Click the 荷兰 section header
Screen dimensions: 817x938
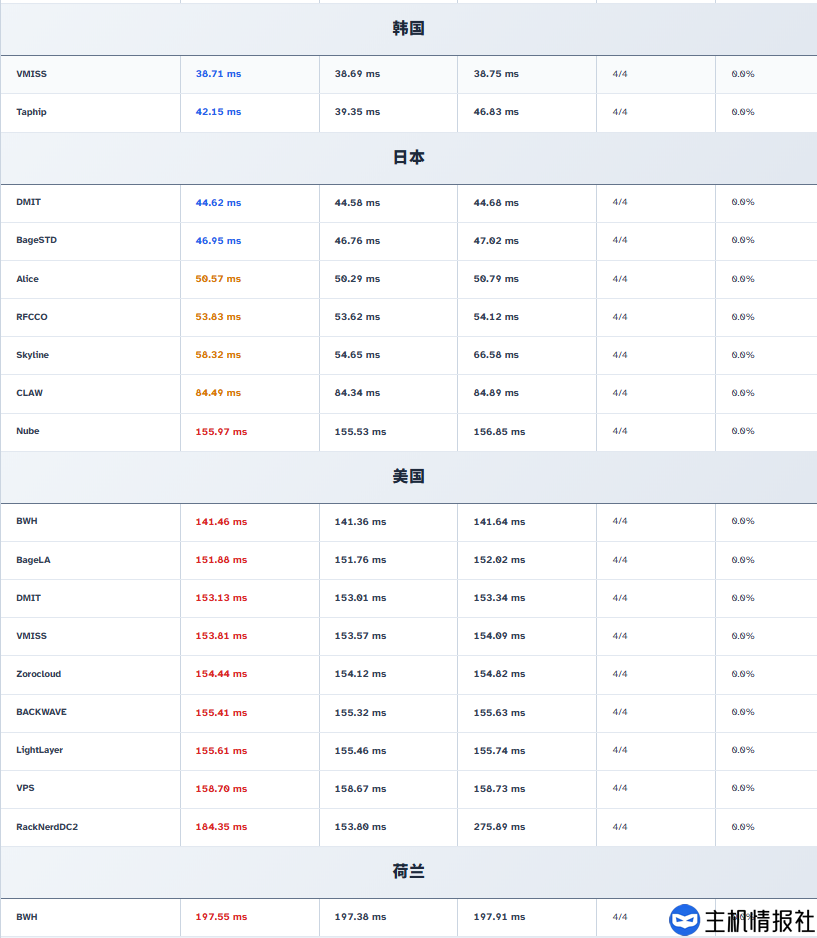click(408, 872)
